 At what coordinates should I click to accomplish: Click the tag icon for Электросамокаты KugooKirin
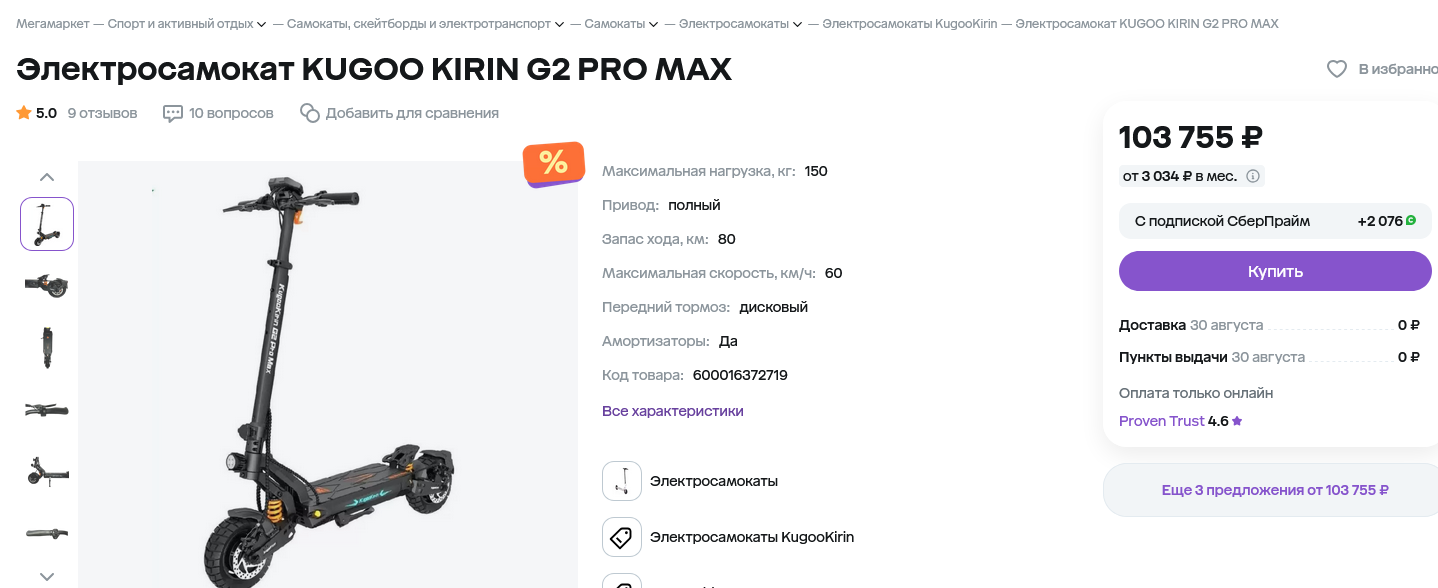click(621, 537)
